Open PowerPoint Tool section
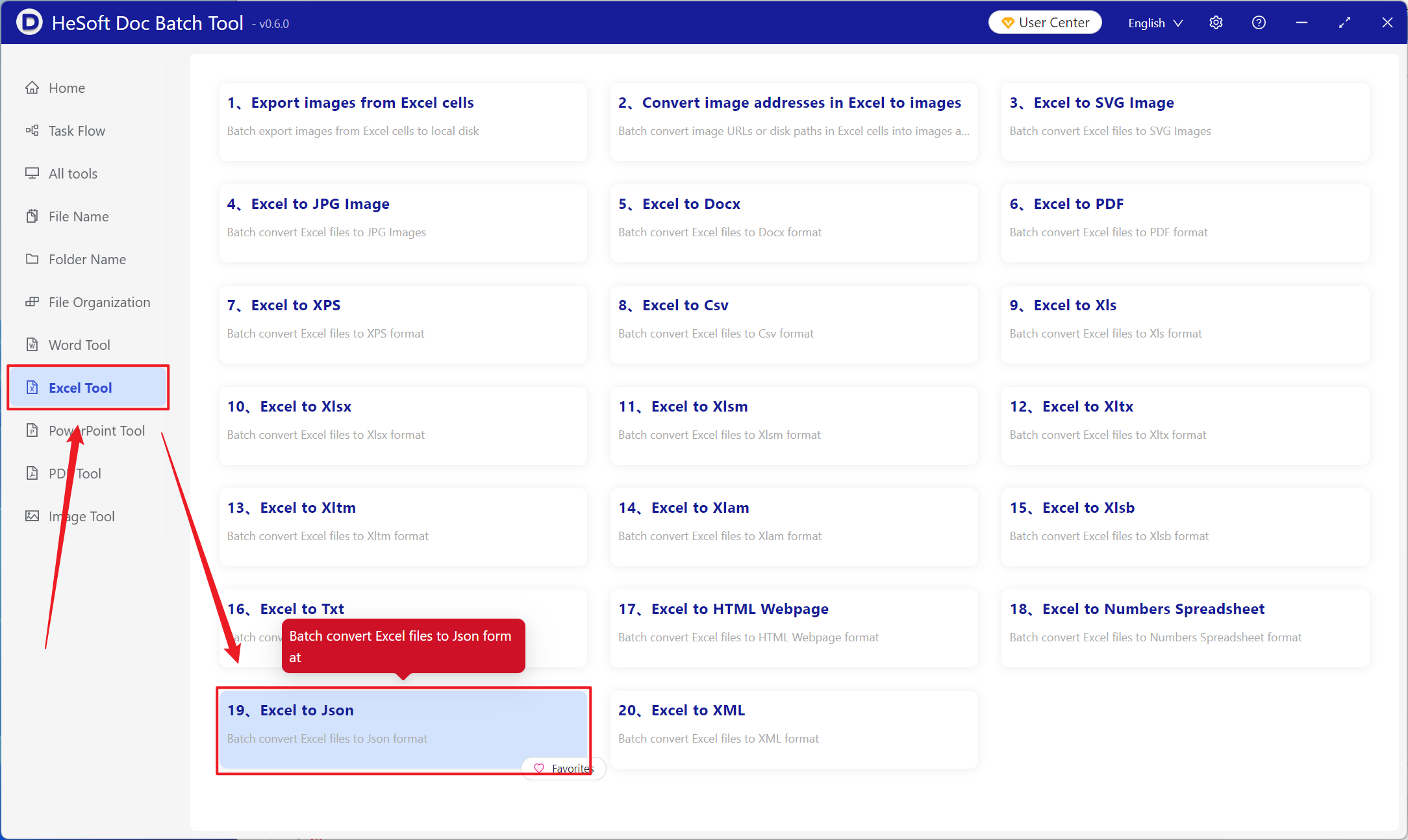The width and height of the screenshot is (1408, 840). pos(87,430)
